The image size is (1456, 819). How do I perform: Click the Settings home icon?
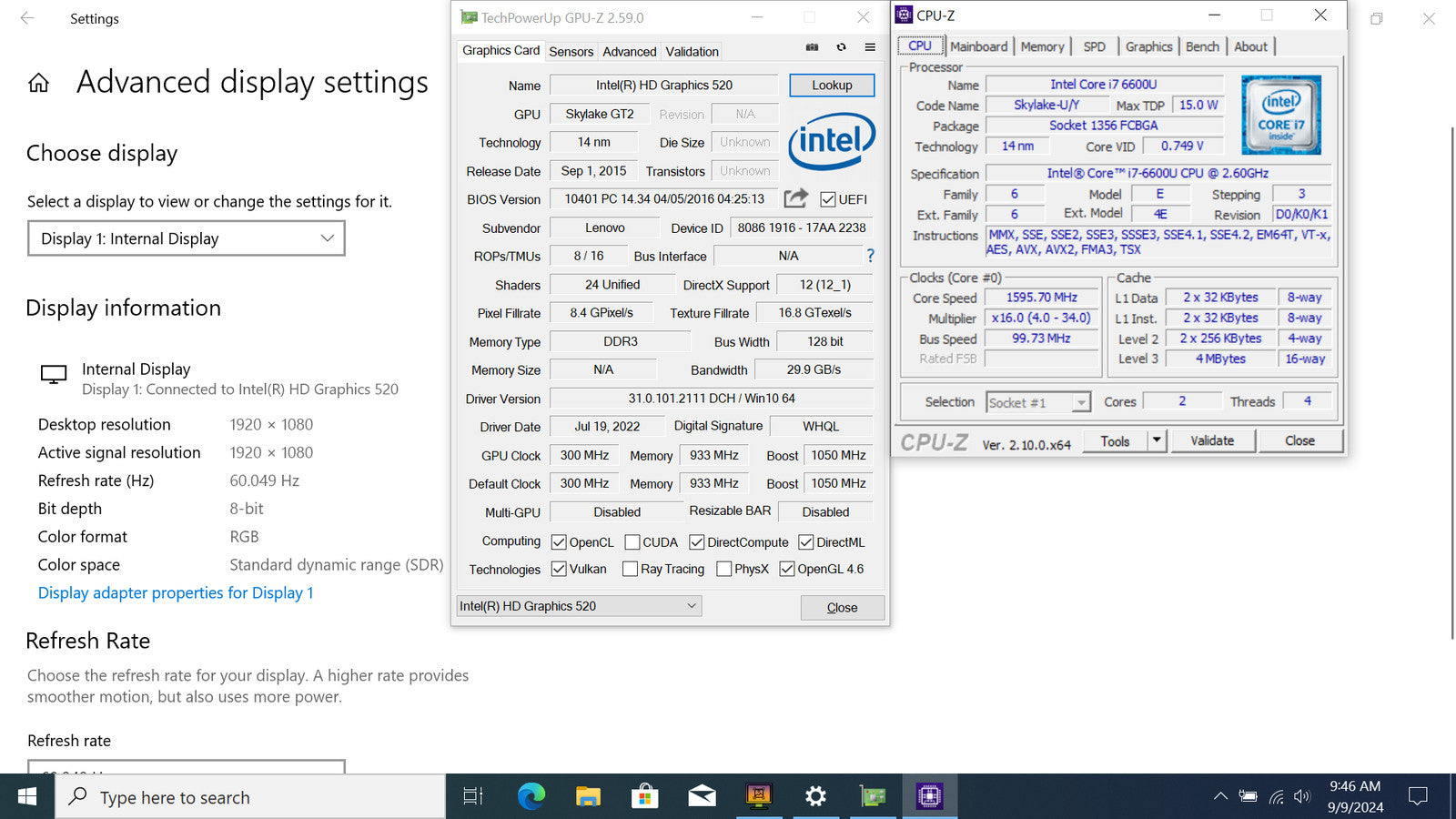38,84
